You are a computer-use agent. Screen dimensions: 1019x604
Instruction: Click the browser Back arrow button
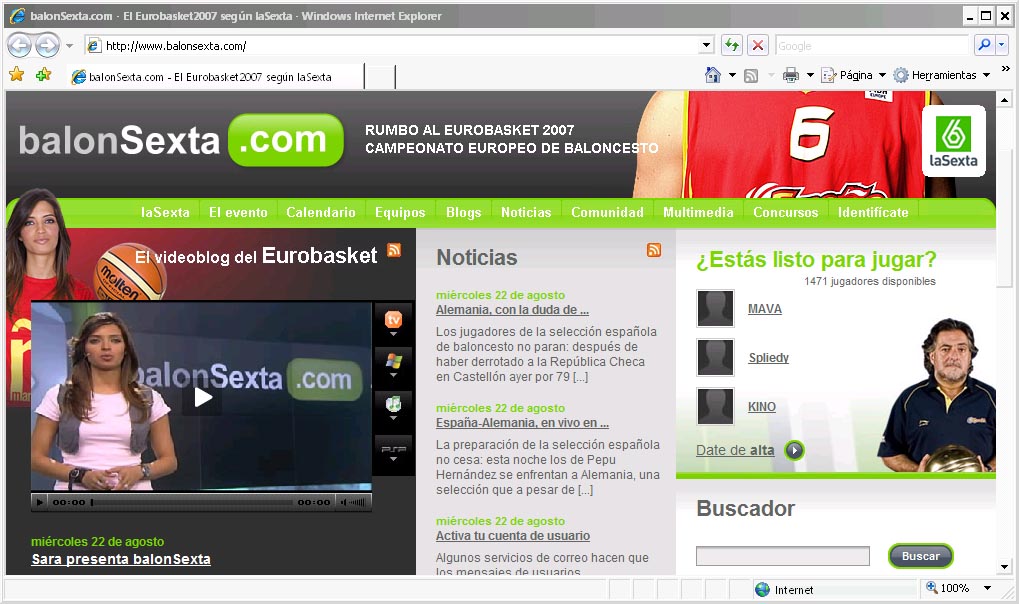coord(19,46)
